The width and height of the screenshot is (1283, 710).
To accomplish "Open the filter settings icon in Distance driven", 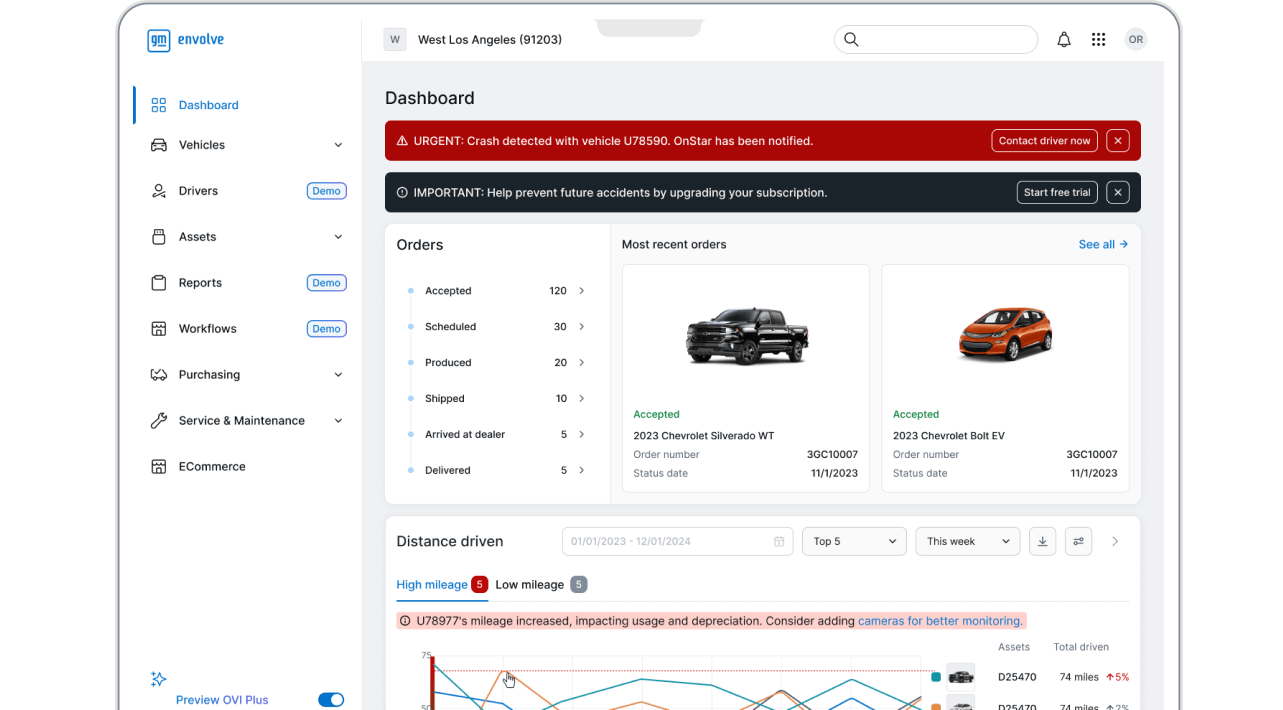I will coord(1078,541).
